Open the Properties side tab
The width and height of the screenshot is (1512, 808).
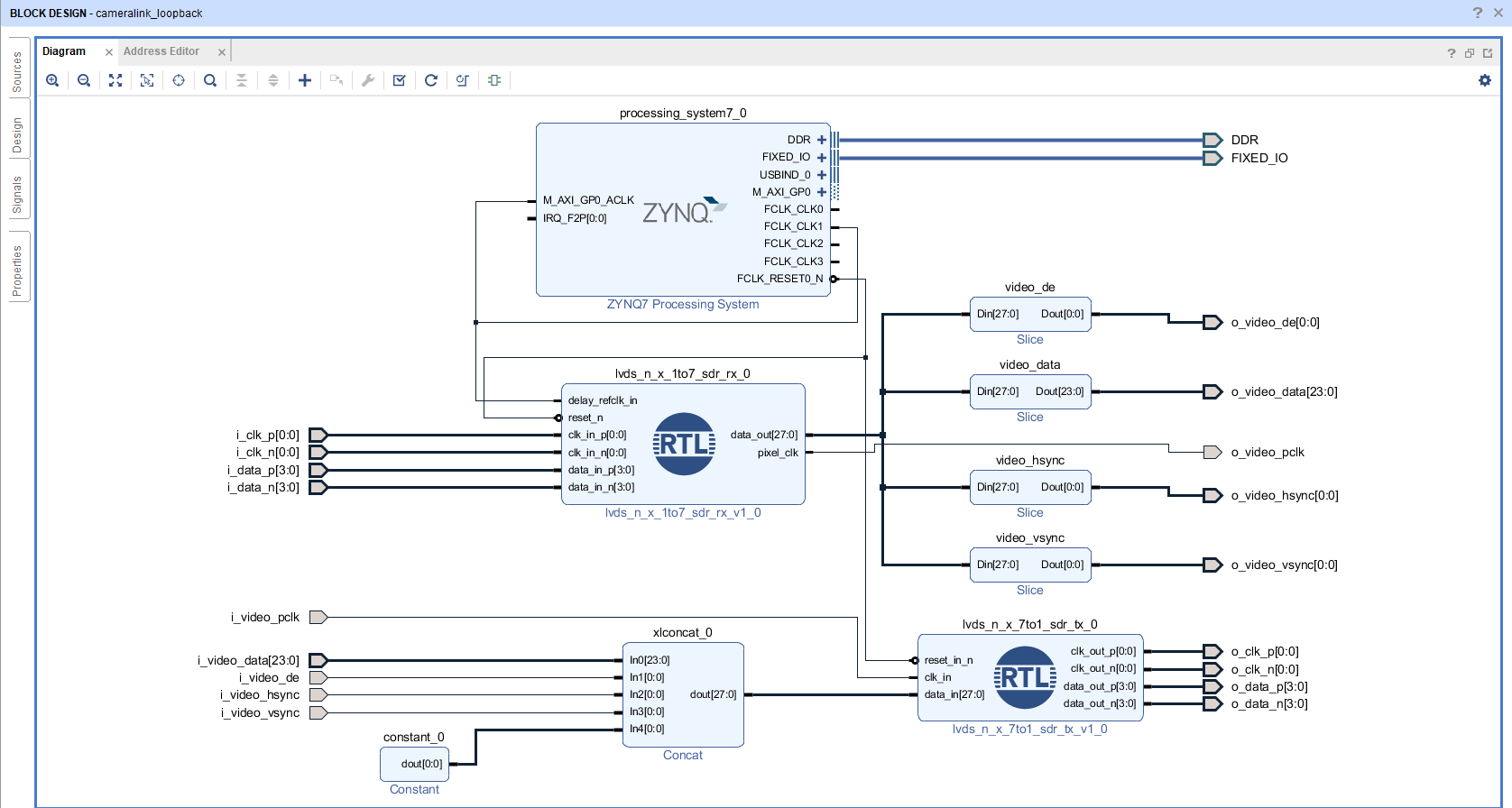click(x=17, y=270)
